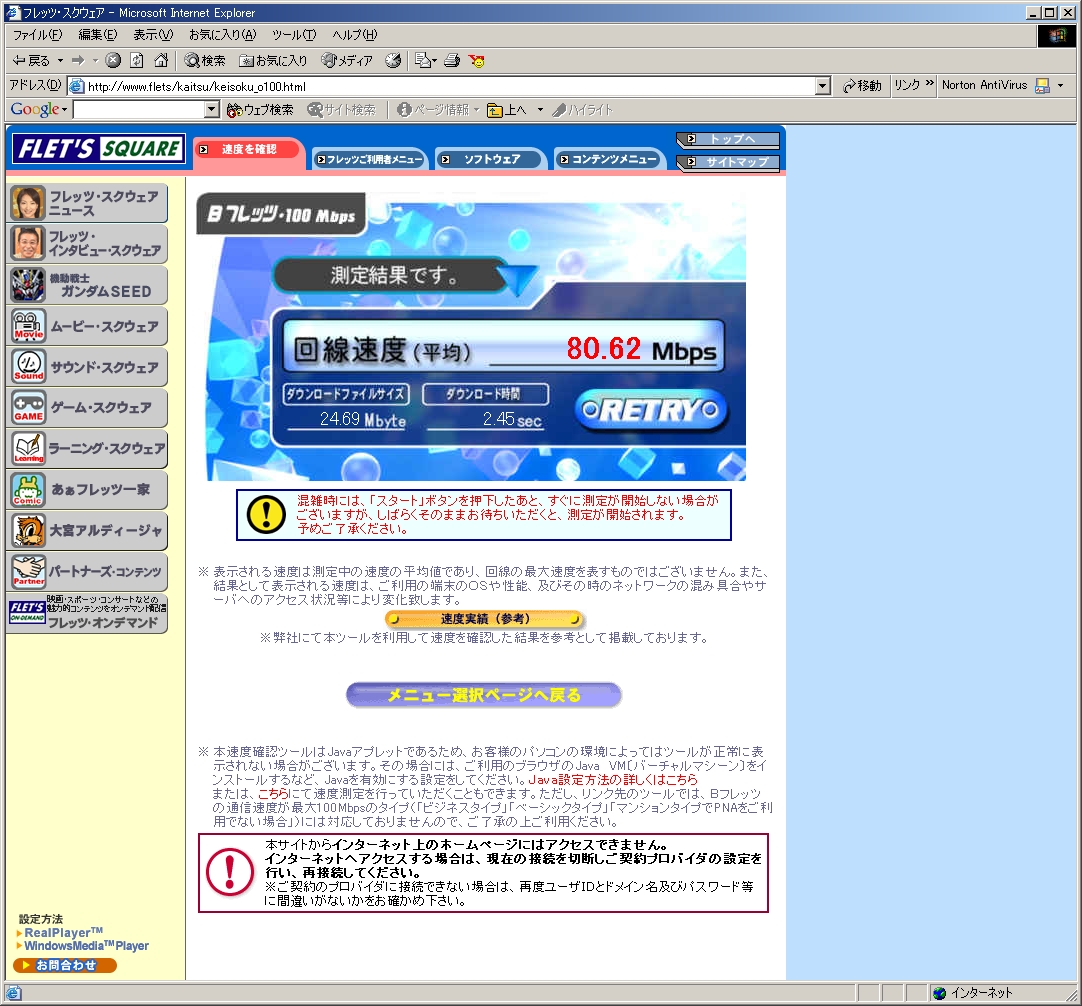
Task: Click the RETRY button
Action: (651, 411)
